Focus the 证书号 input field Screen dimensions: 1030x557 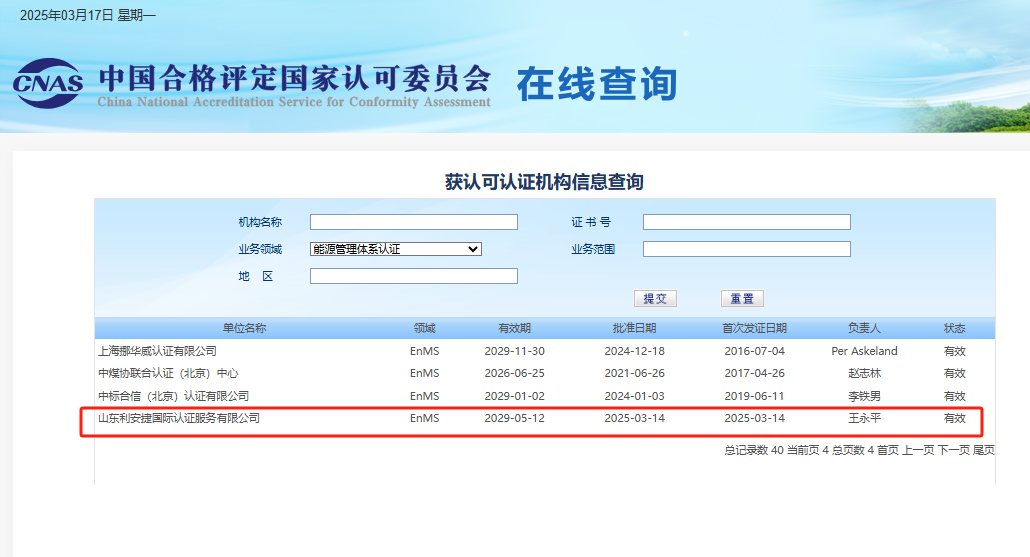click(x=747, y=222)
